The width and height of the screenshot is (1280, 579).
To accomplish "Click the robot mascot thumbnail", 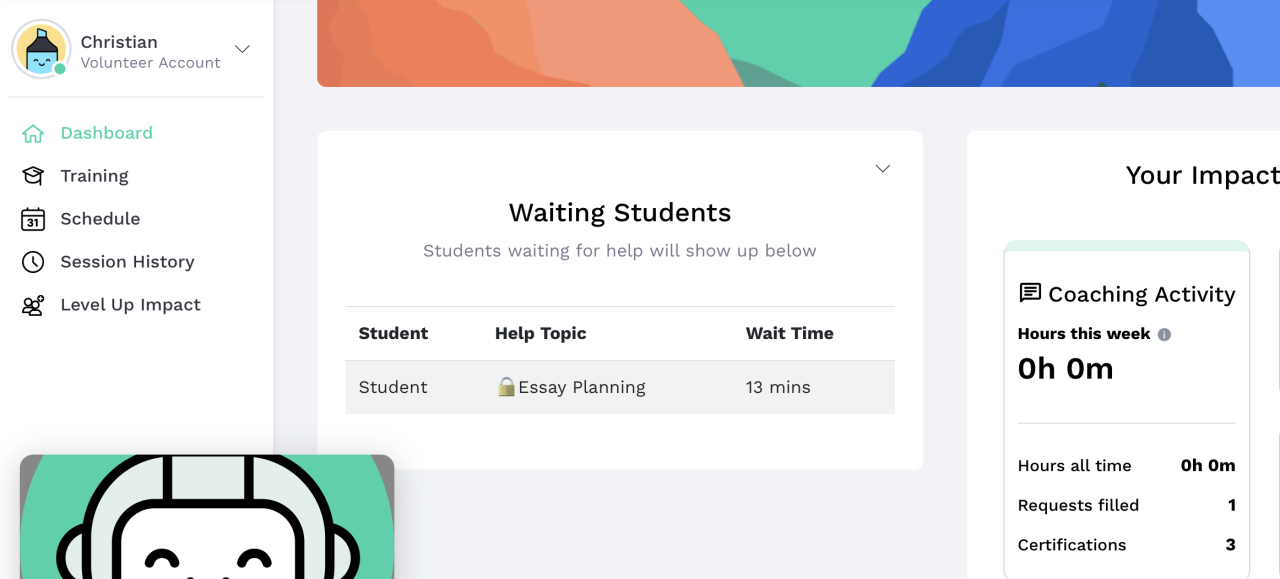I will [207, 517].
